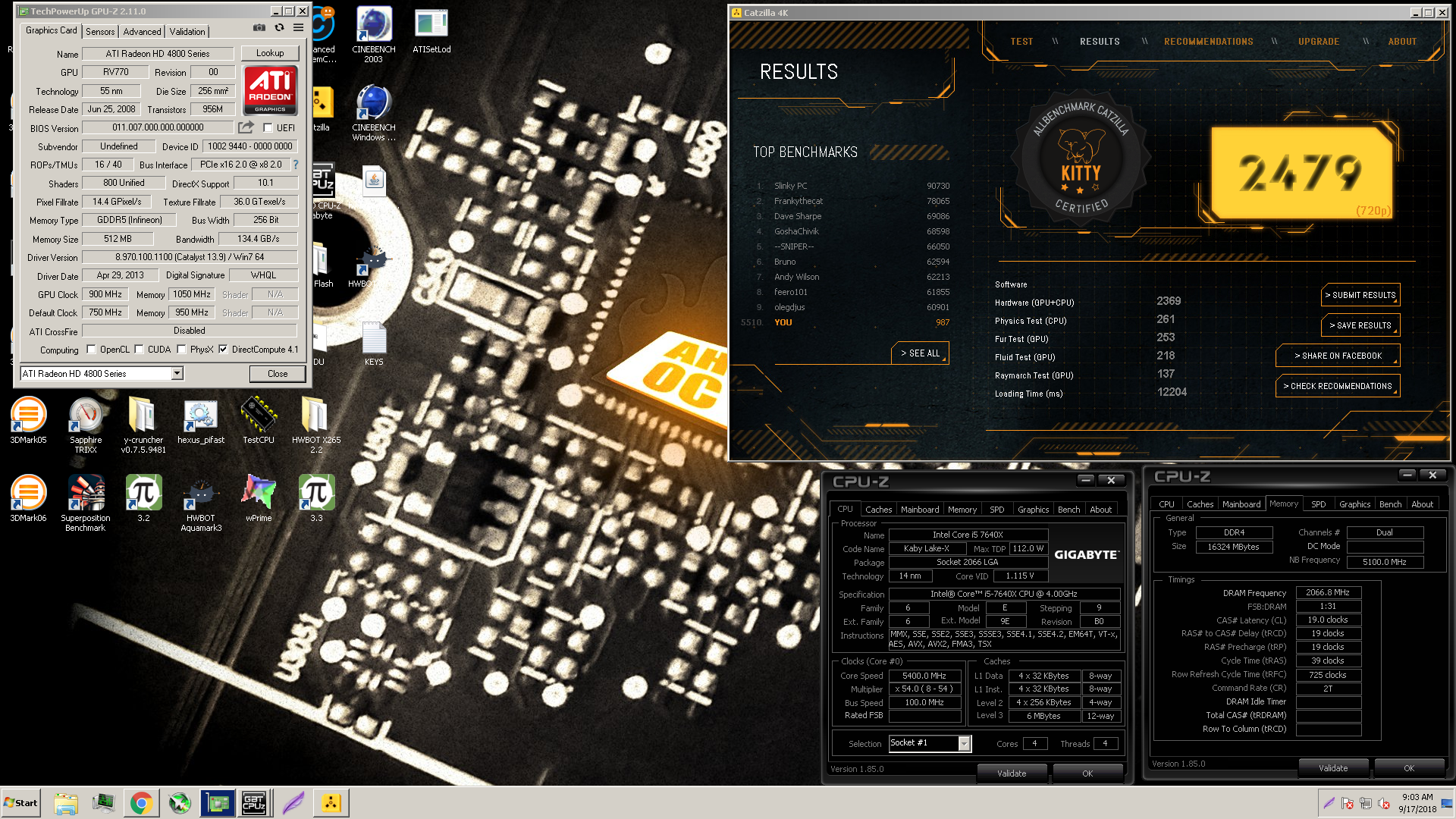
Task: Click the network tray icon
Action: [x=1366, y=803]
